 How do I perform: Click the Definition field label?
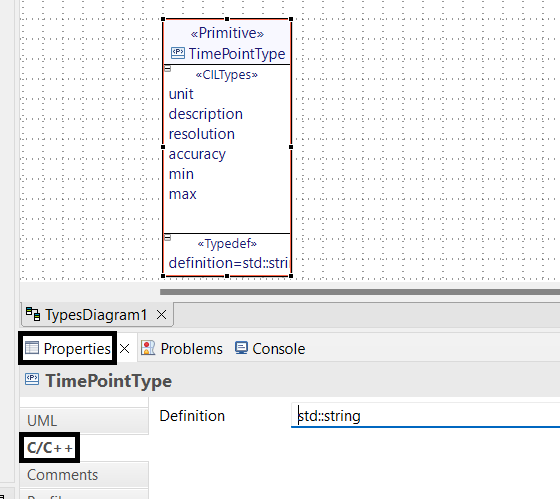click(192, 416)
